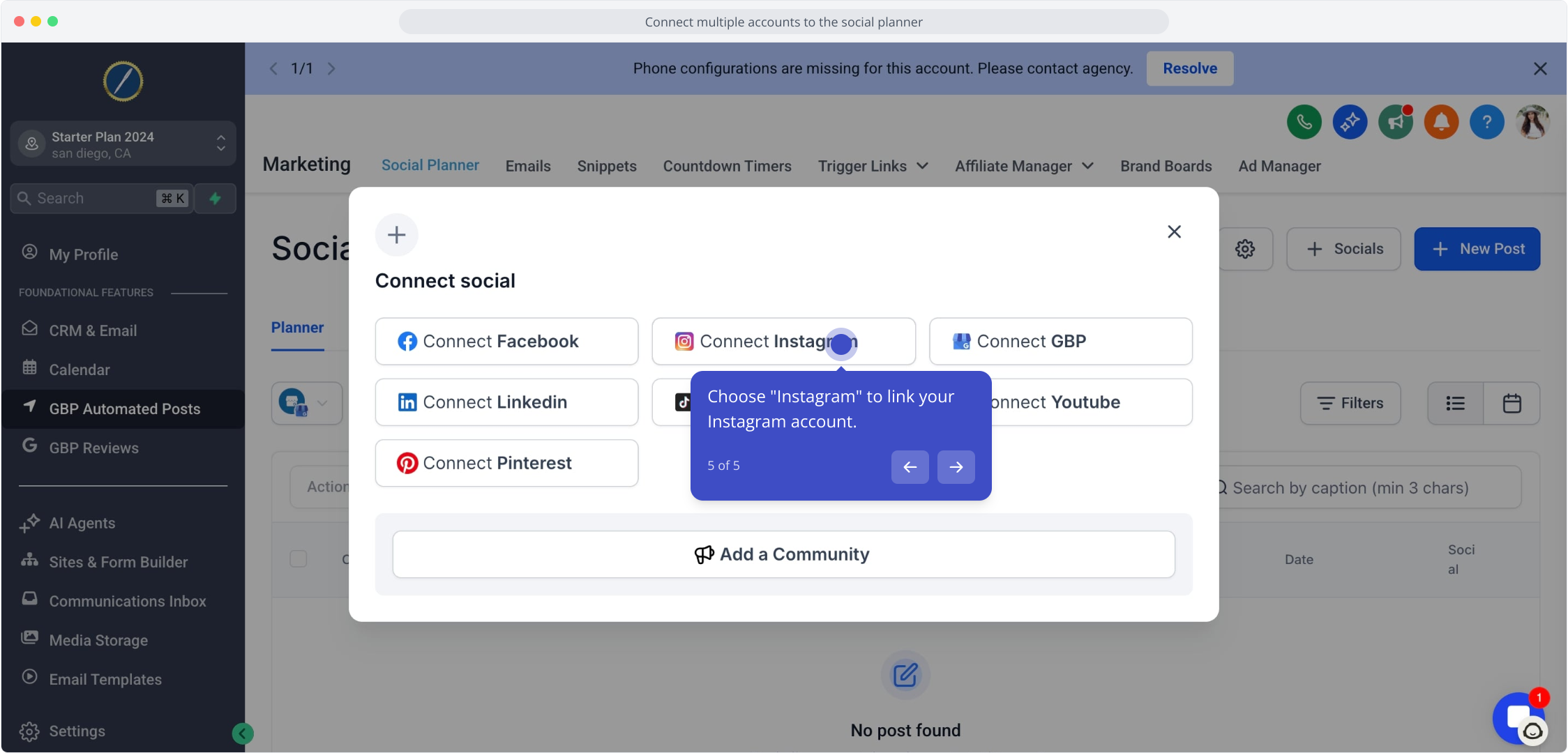
Task: Open the Ad Manager tab
Action: [x=1280, y=166]
